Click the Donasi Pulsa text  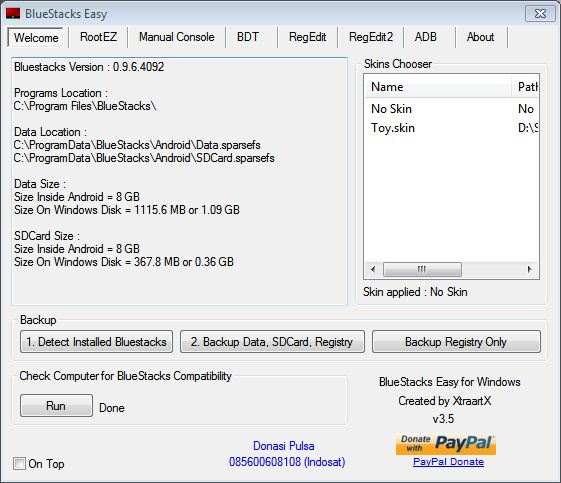click(x=284, y=446)
